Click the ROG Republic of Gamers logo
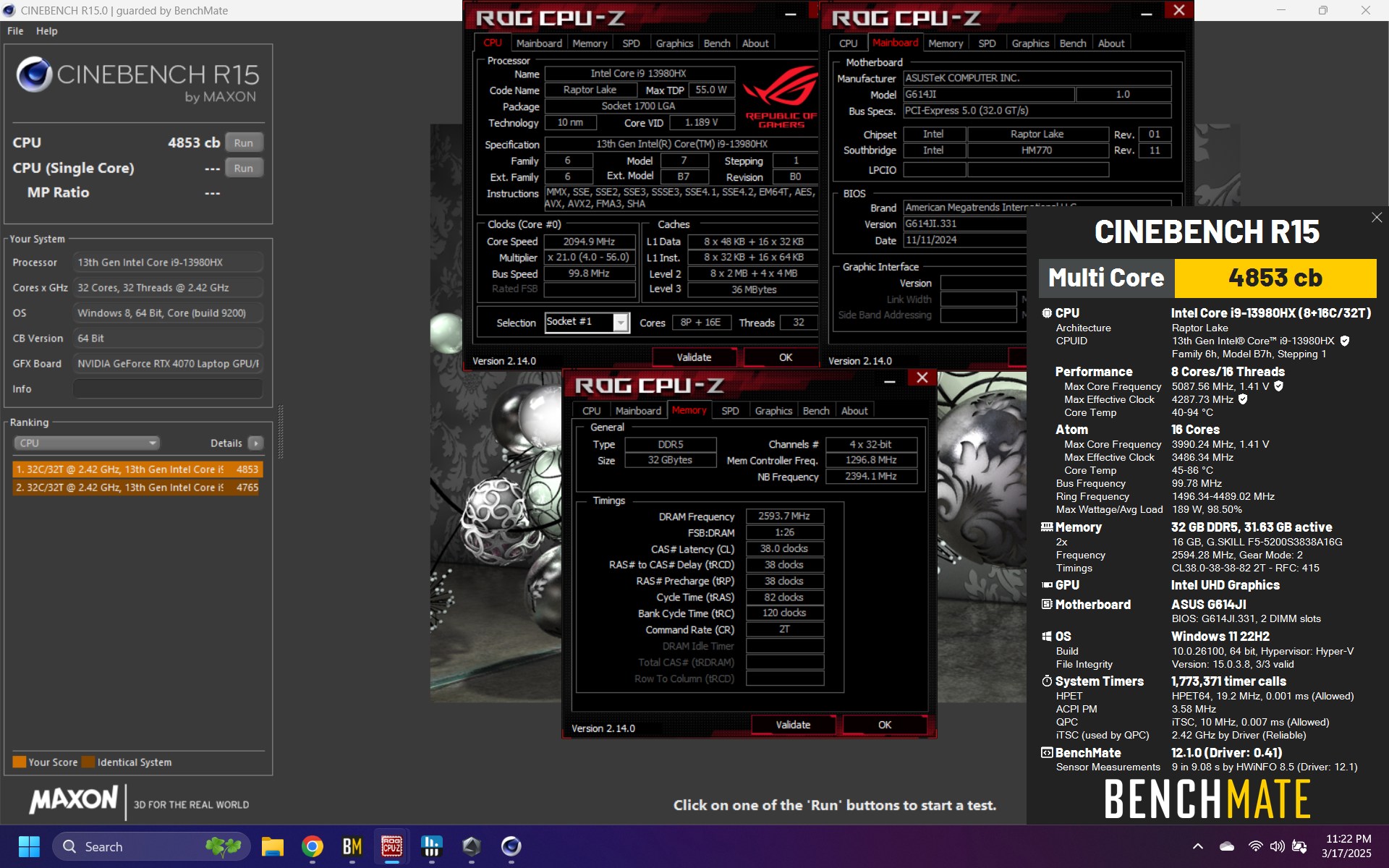Screen dimensions: 1389x868 point(780,98)
